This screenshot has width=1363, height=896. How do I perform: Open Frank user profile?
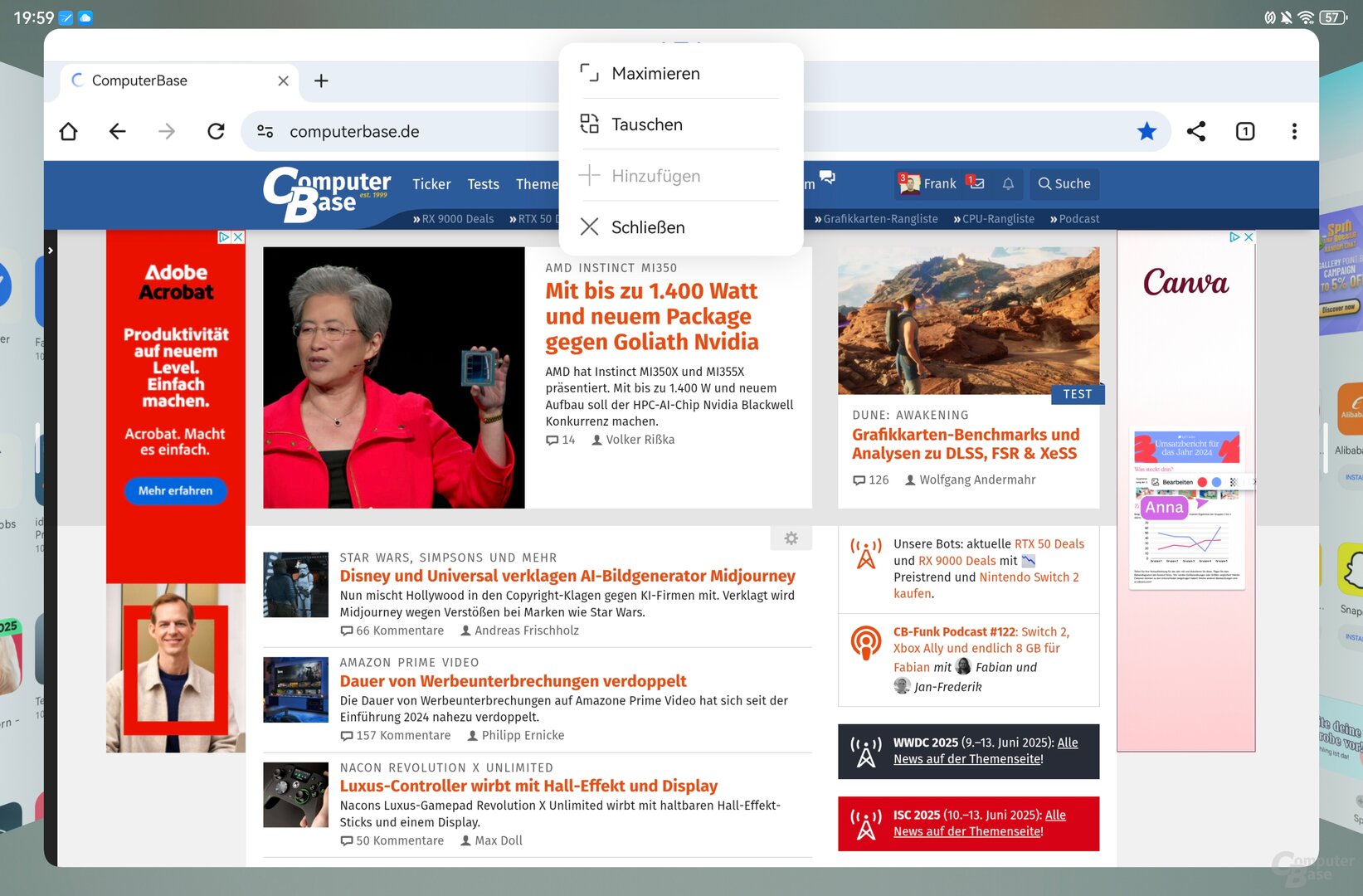927,183
